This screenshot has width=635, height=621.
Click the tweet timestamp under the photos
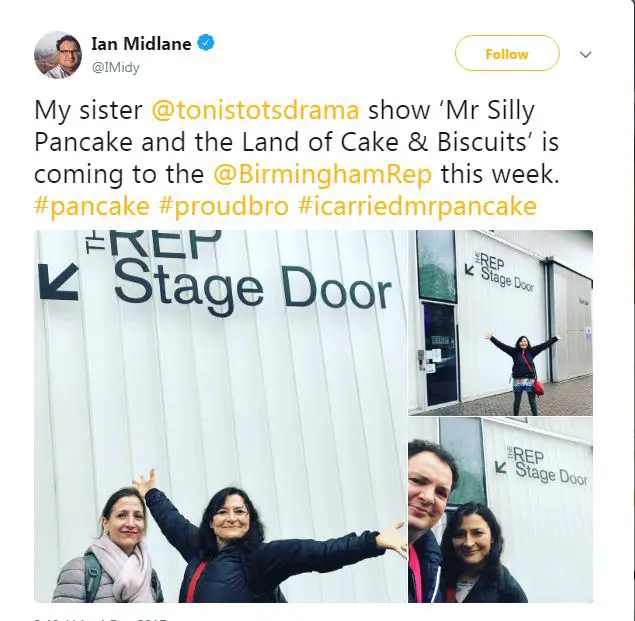pyautogui.click(x=101, y=619)
